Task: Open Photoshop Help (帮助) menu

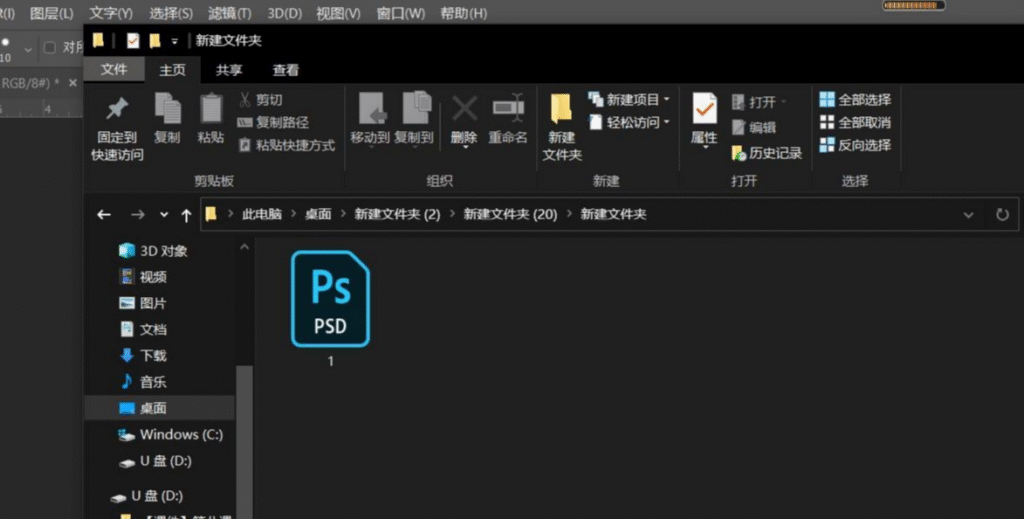Action: (x=463, y=13)
